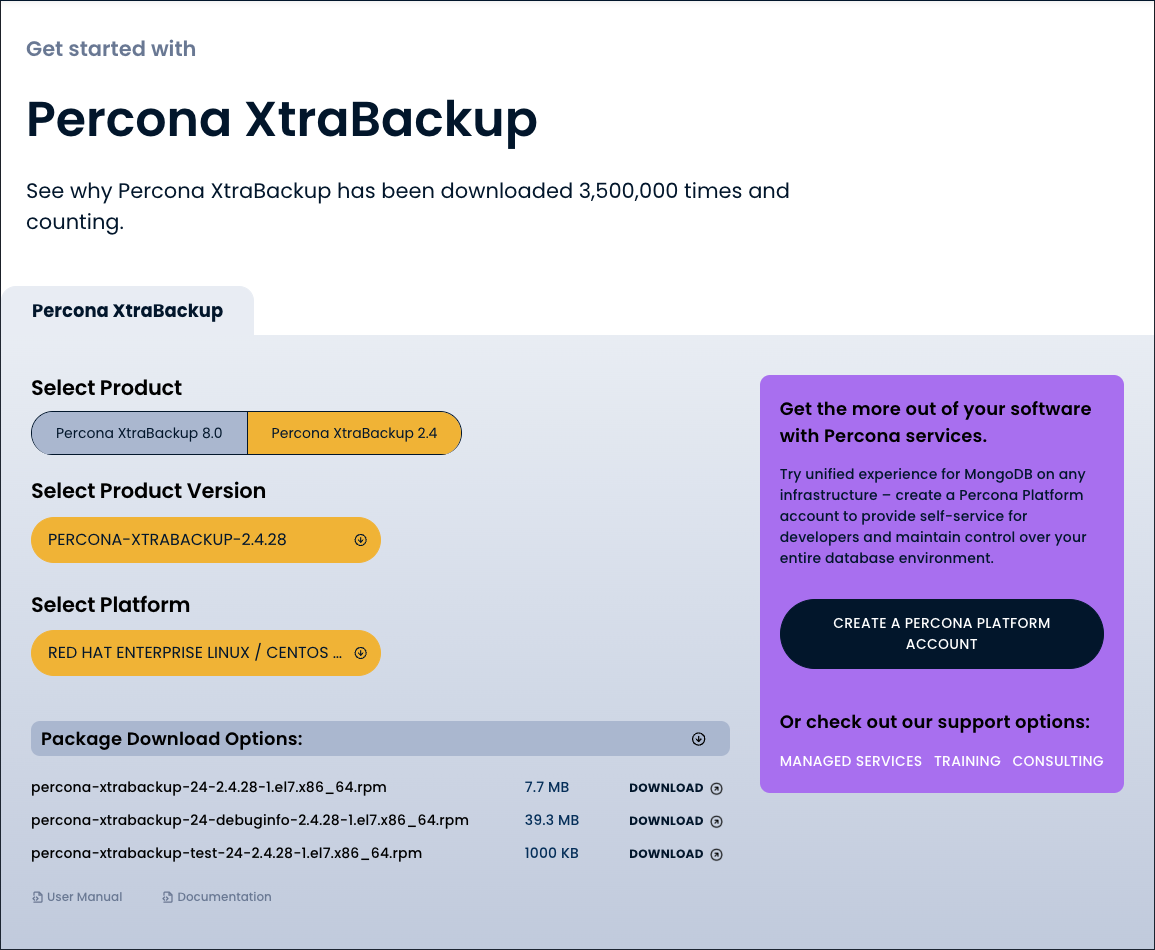Click file name percona-xtrabackup-24-2.4.28-1.el7.x86_64.rpm
This screenshot has width=1155, height=950.
pyautogui.click(x=208, y=787)
